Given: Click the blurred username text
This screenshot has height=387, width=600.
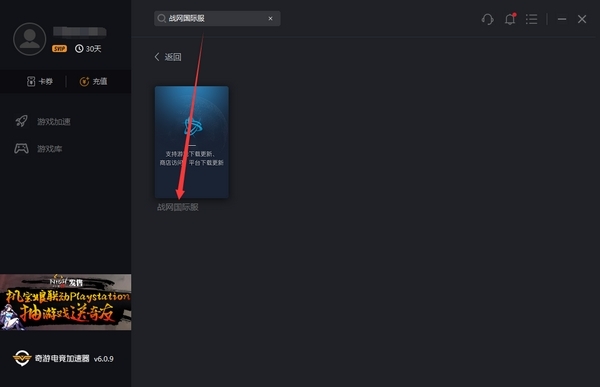Looking at the screenshot, I should click(x=80, y=32).
